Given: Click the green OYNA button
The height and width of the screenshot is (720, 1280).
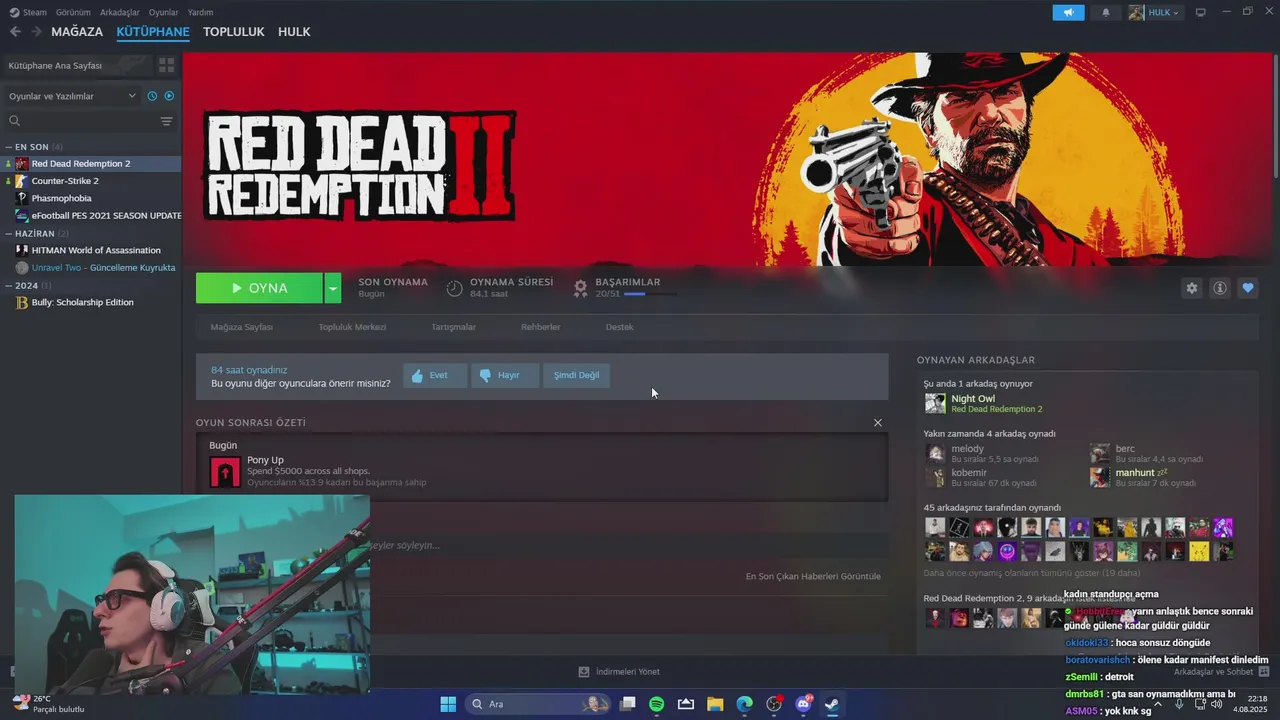Looking at the screenshot, I should [259, 288].
